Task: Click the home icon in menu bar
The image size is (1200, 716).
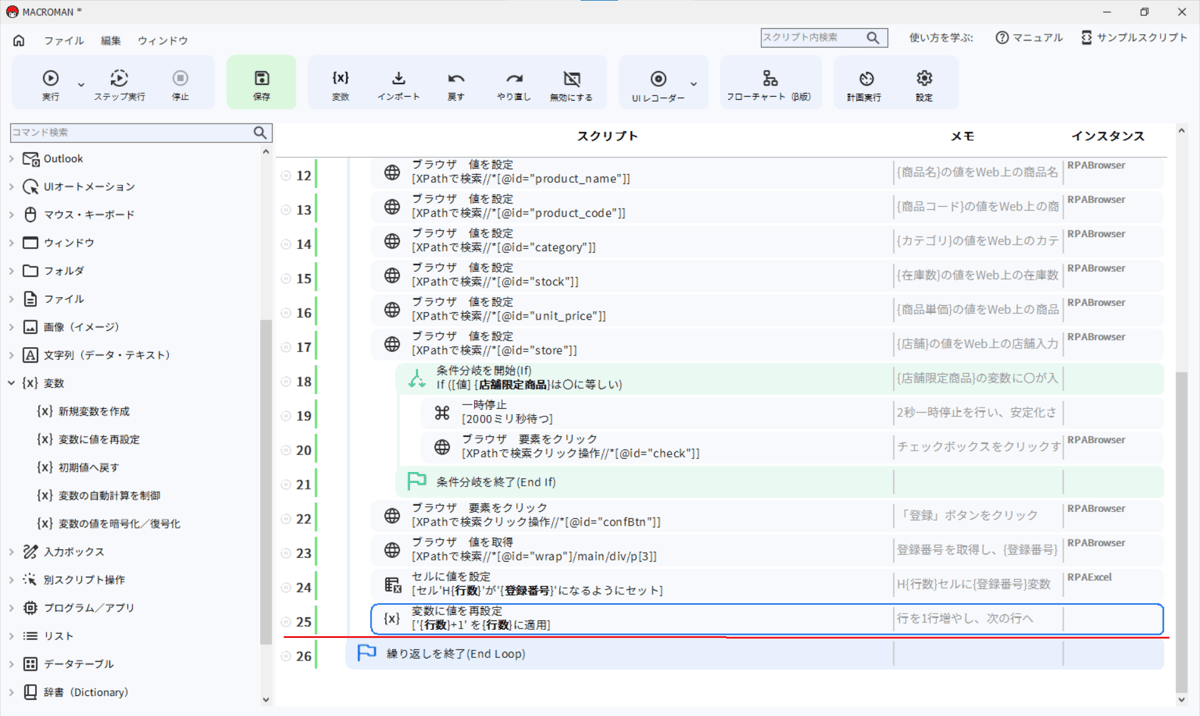Action: coord(18,40)
